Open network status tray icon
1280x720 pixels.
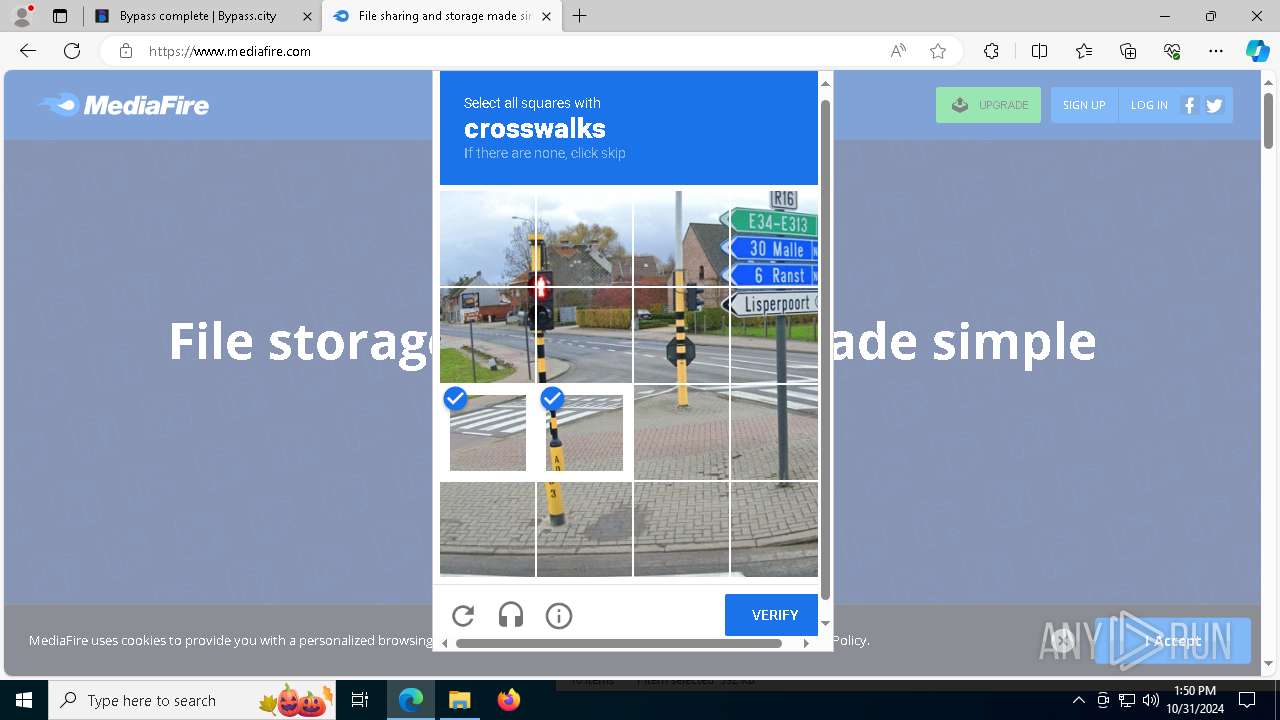pos(1127,700)
